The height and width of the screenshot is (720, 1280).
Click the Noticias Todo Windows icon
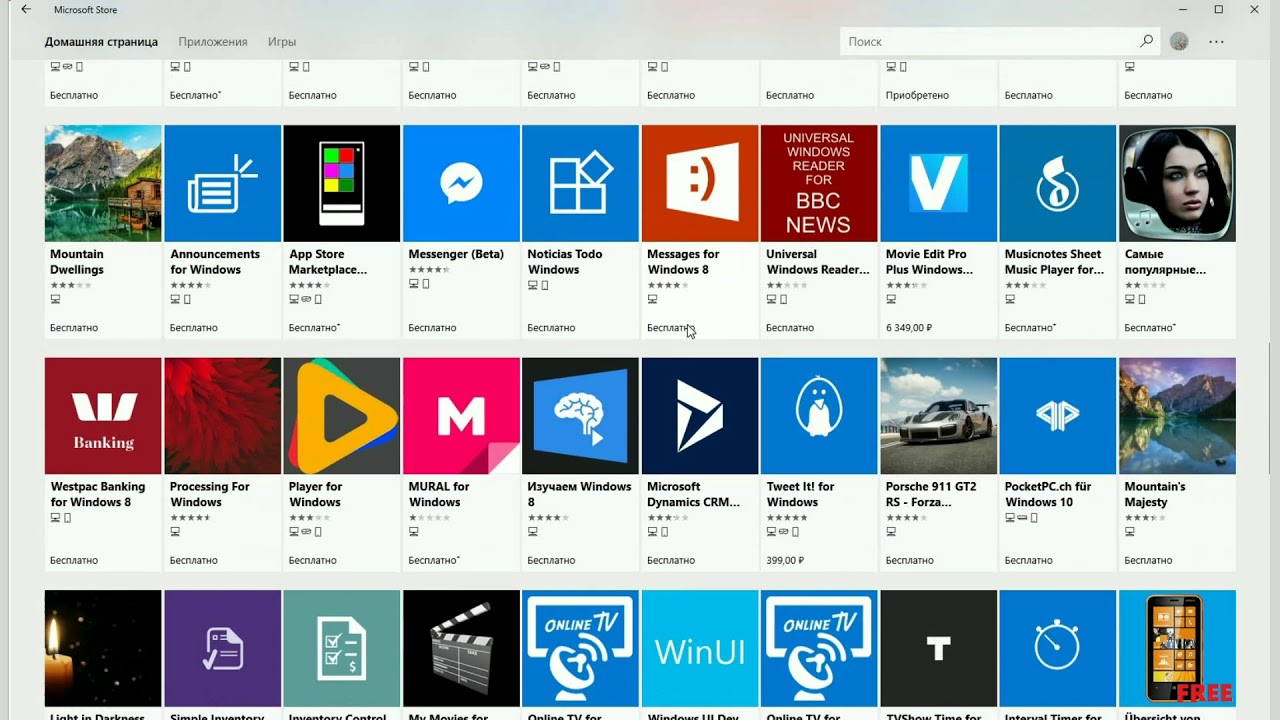pos(580,183)
